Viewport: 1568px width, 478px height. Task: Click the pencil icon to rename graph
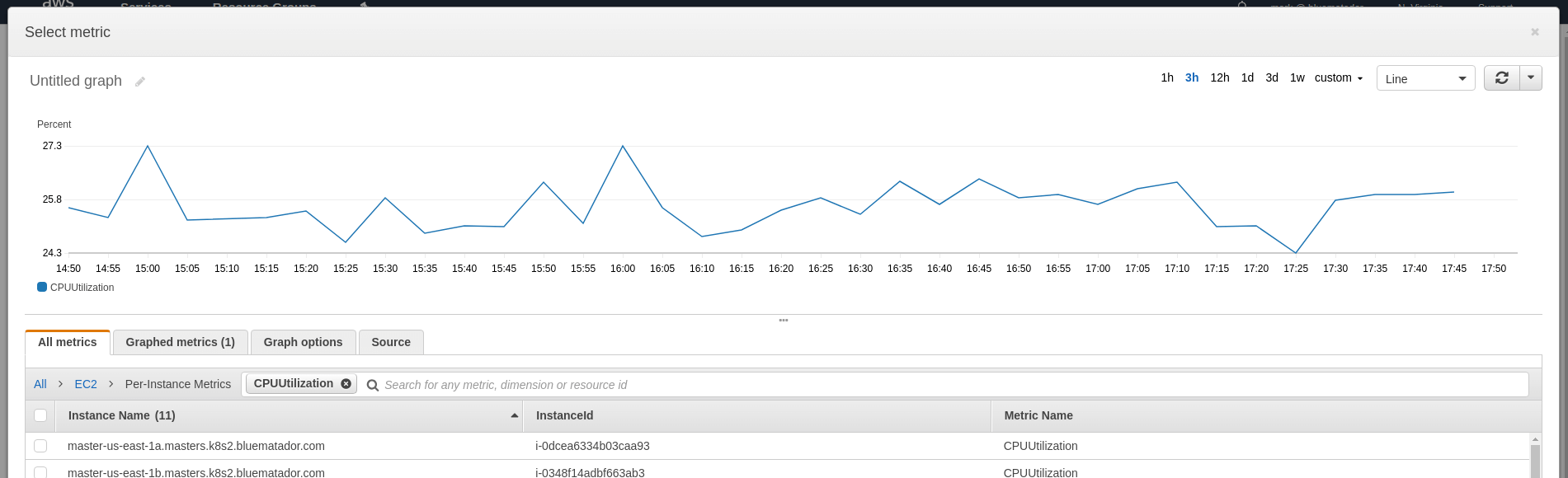point(140,82)
